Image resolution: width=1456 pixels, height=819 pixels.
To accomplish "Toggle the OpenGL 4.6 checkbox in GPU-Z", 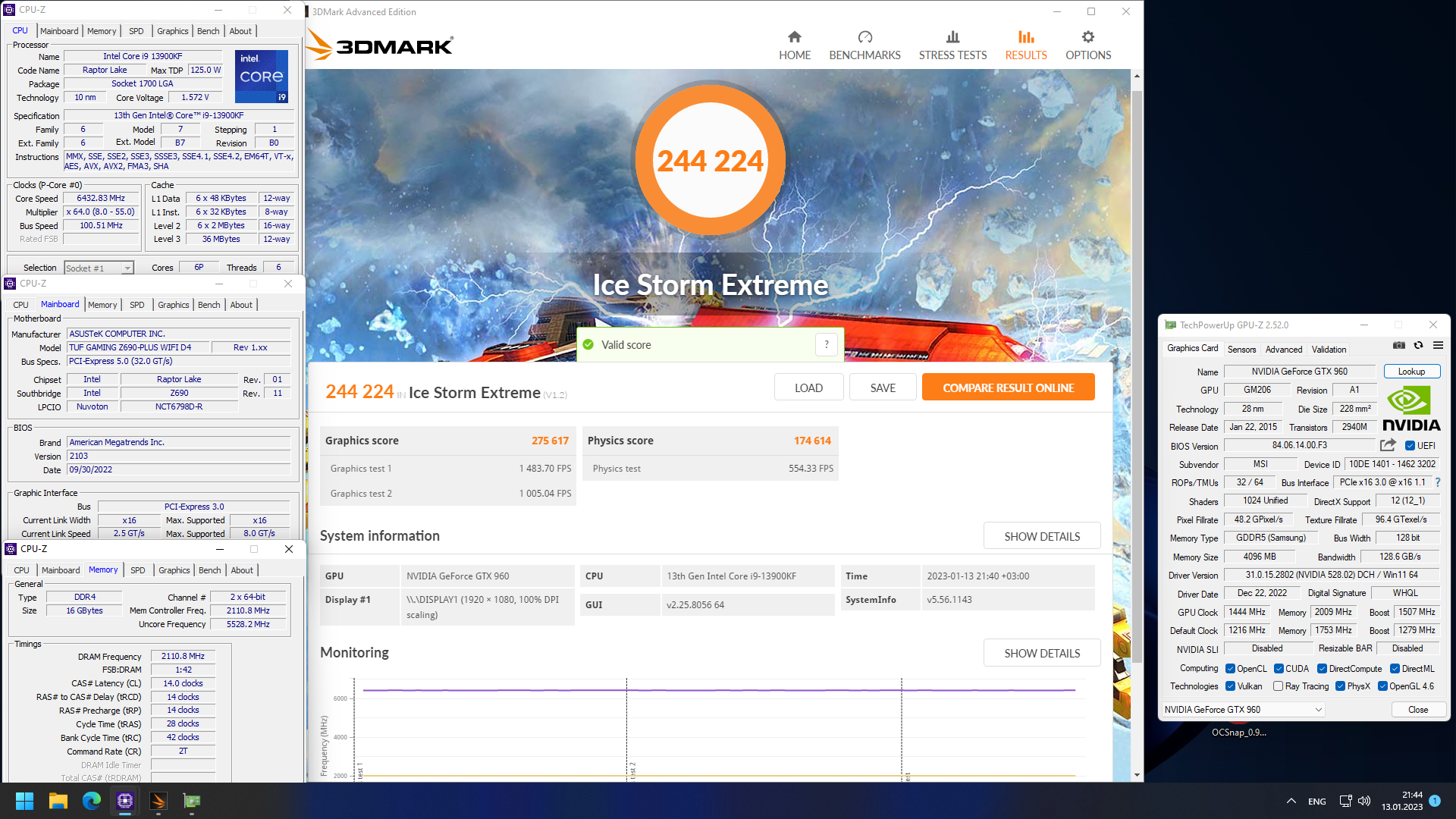I will pos(1382,686).
